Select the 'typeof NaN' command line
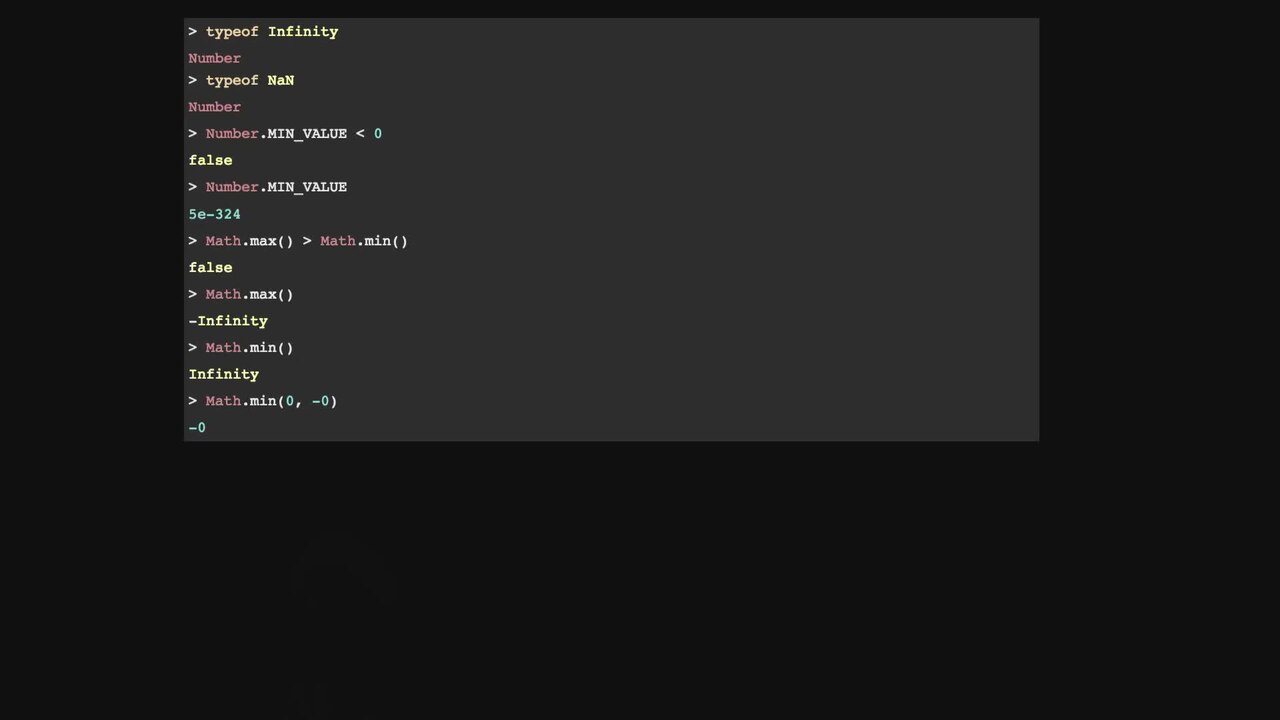This screenshot has height=720, width=1280. 241,80
